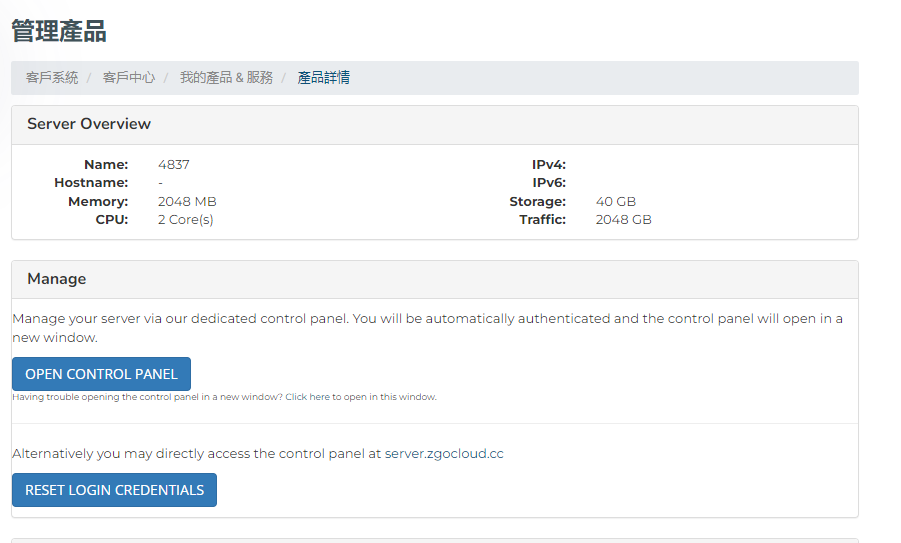Image resolution: width=901 pixels, height=543 pixels.
Task: Click the 'open in this window' trouble link
Action: click(360, 397)
